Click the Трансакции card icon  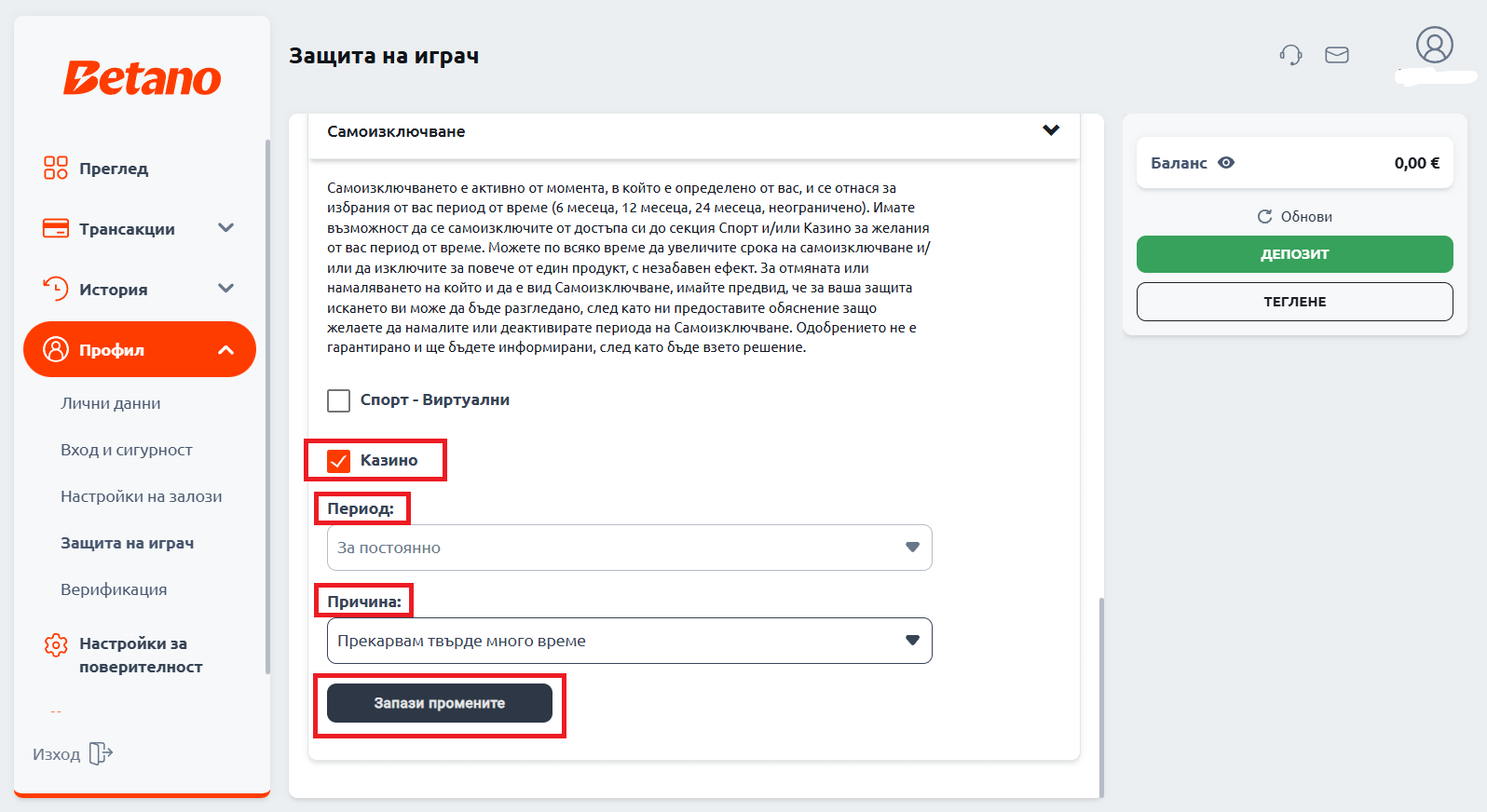click(56, 228)
